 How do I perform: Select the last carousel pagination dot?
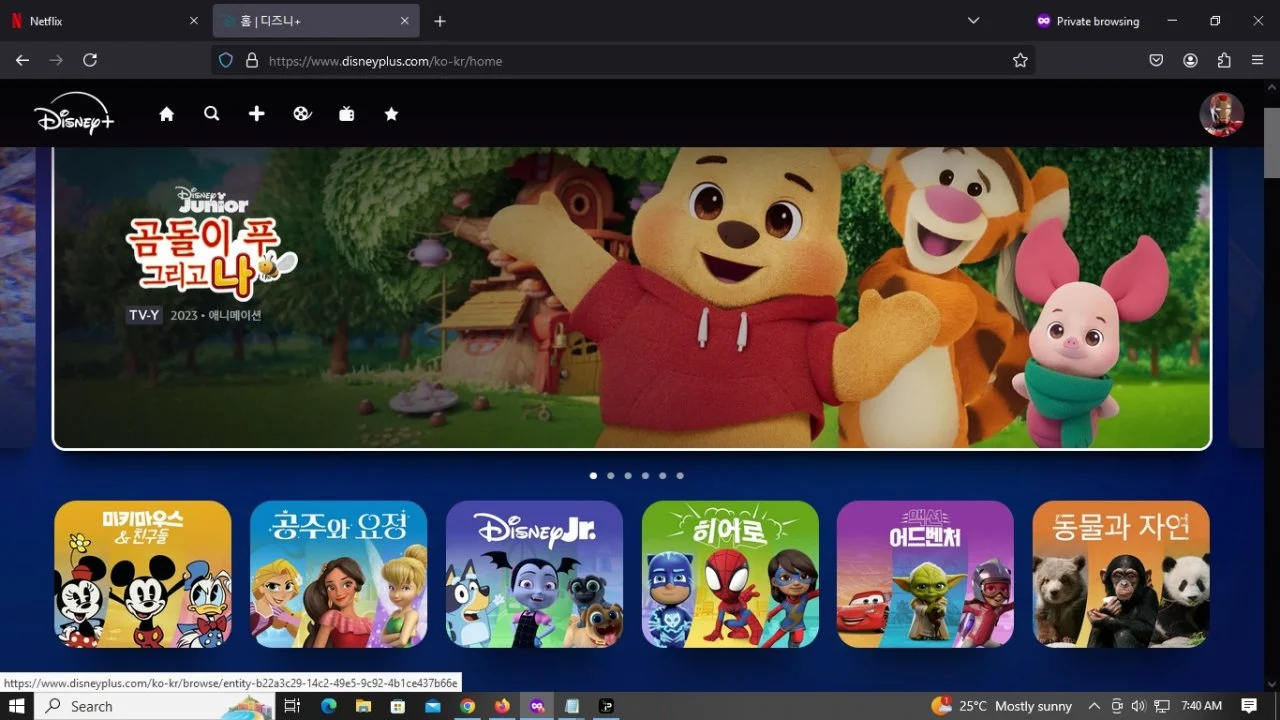pos(680,476)
